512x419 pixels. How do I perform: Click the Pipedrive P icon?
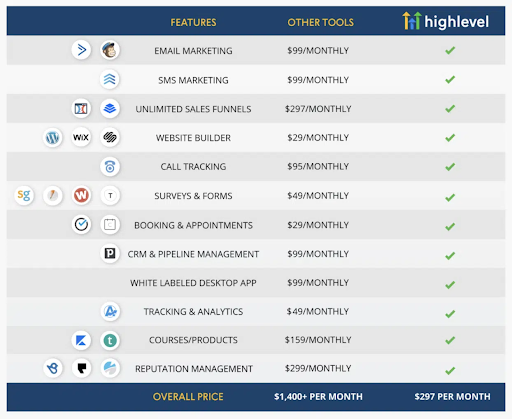point(110,254)
